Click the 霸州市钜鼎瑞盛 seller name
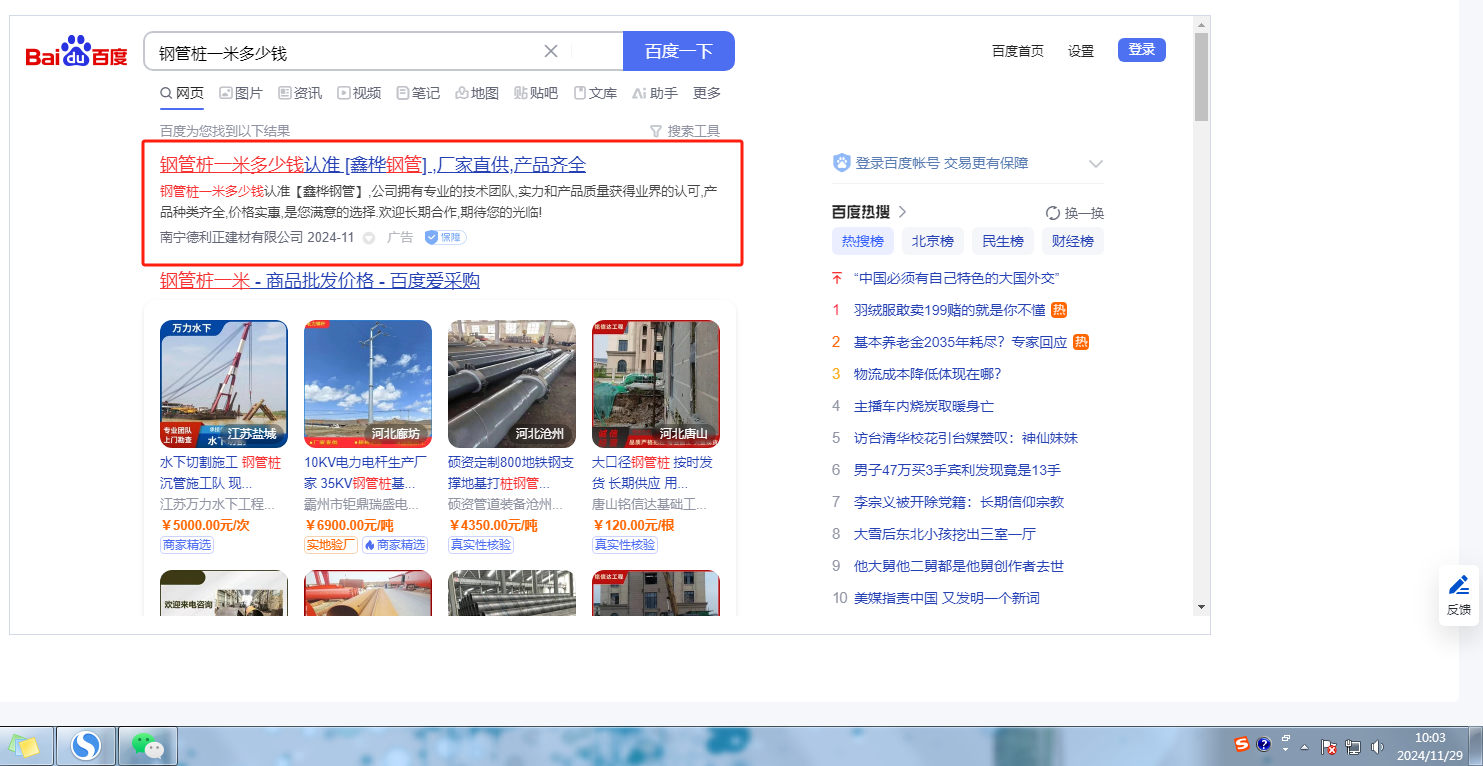The height and width of the screenshot is (766, 1483). [362, 505]
